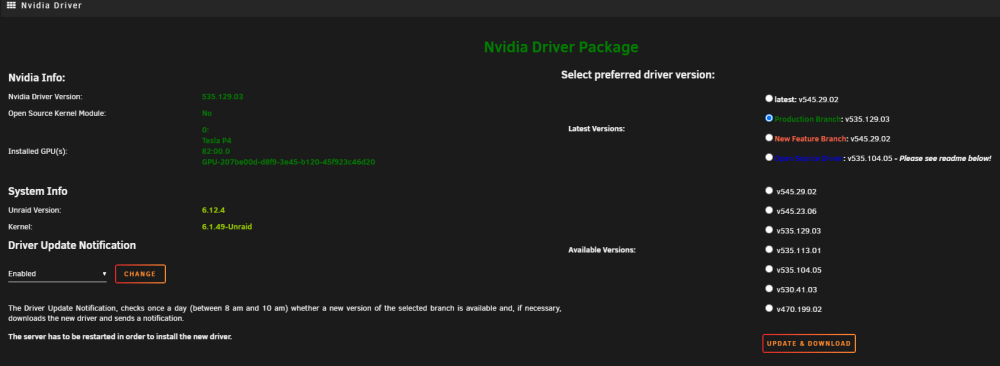
Task: Click the 'Installed GPU(s):' label
Action: pyautogui.click(x=38, y=152)
